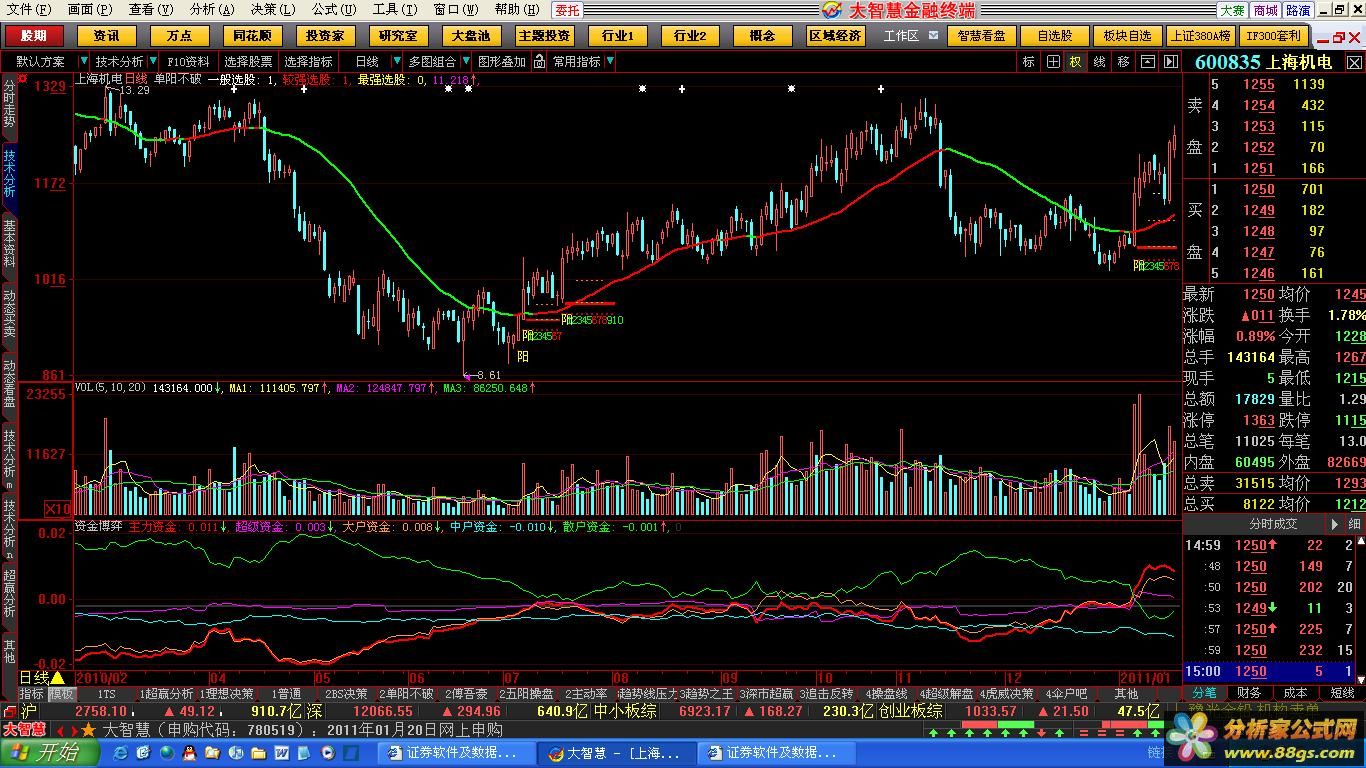Click the 智慧看盘 button

point(982,35)
